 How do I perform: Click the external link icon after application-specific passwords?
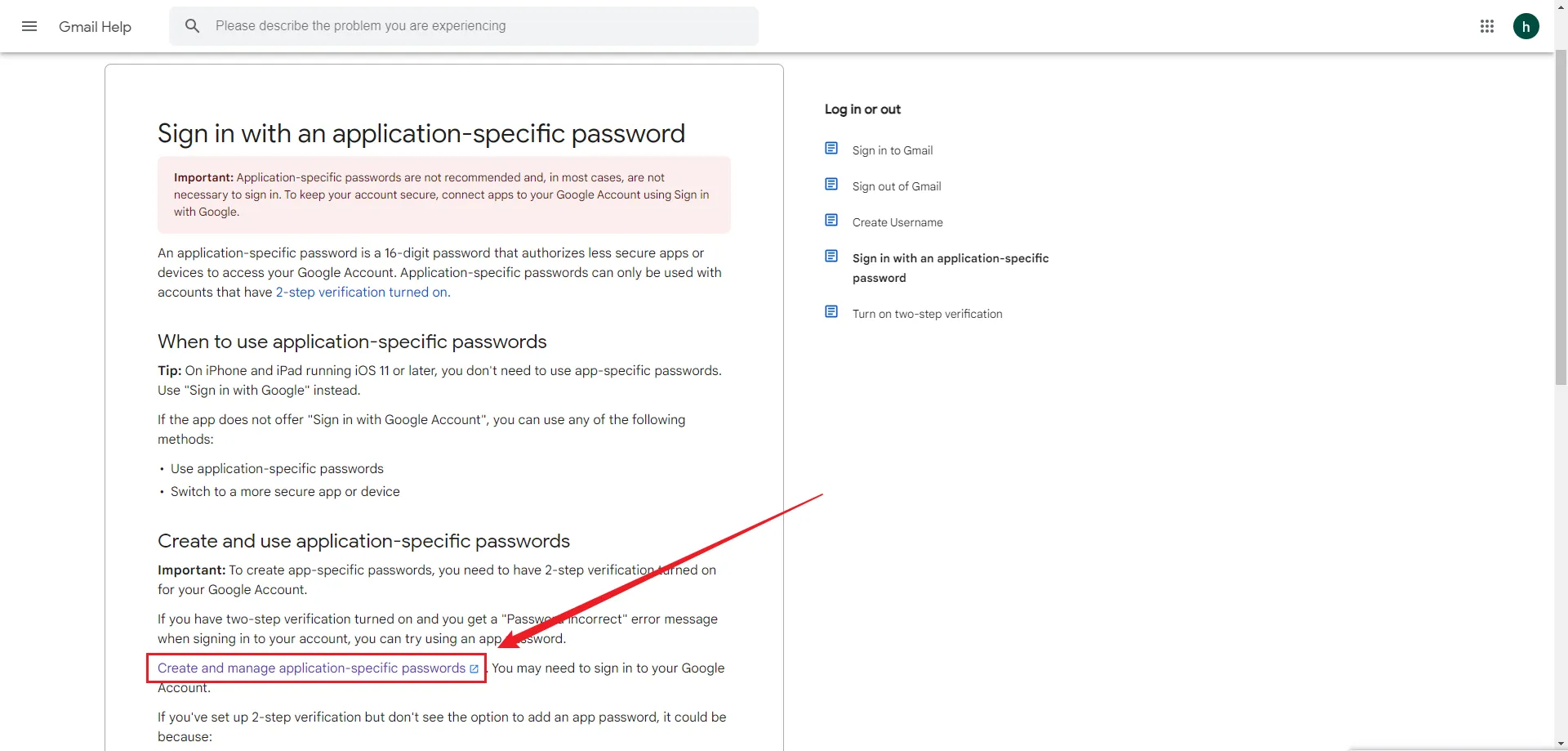coord(474,668)
